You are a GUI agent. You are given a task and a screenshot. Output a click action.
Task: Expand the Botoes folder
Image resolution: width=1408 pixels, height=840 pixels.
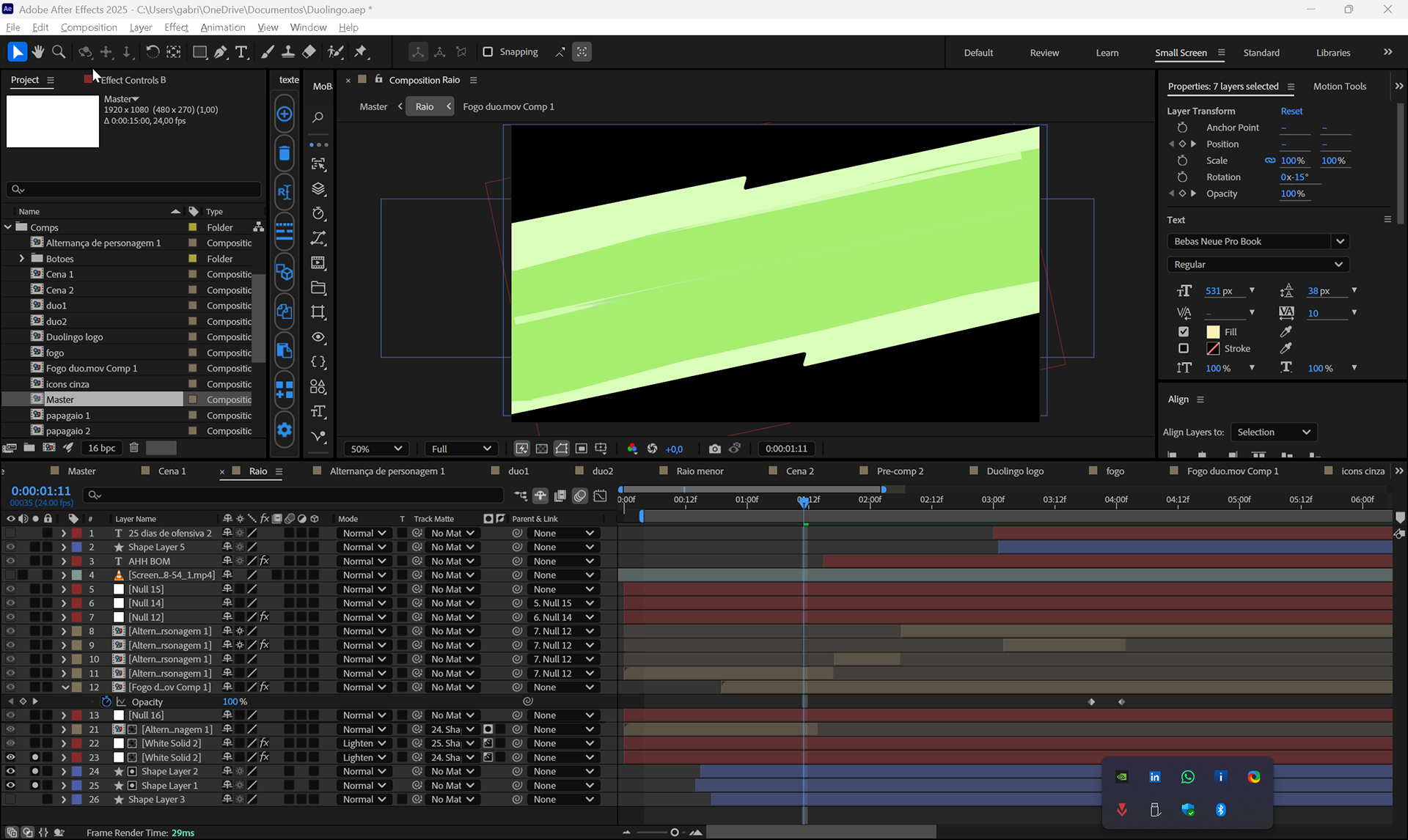(x=22, y=259)
